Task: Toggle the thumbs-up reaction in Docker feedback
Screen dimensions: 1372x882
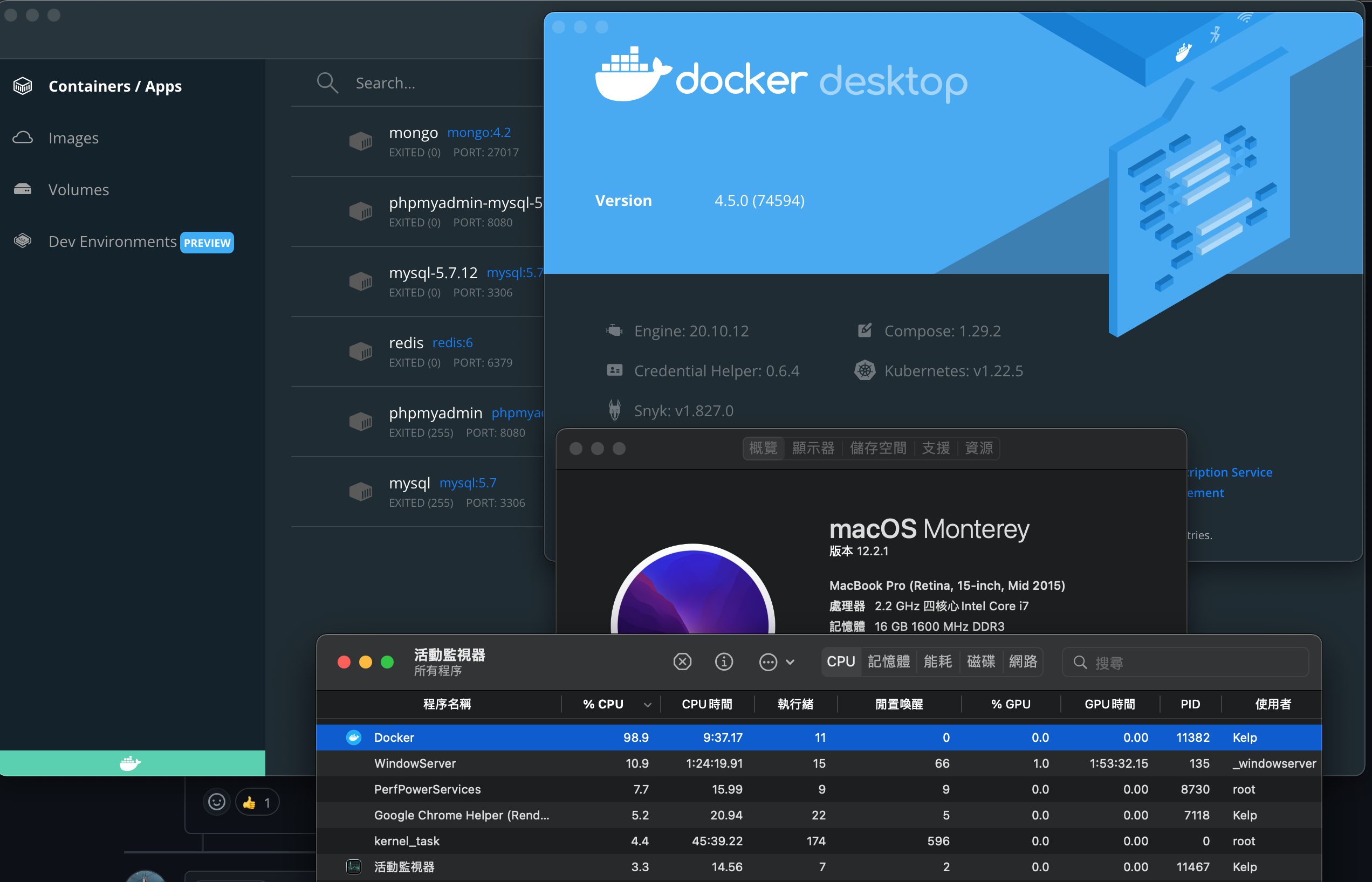Action: point(256,801)
